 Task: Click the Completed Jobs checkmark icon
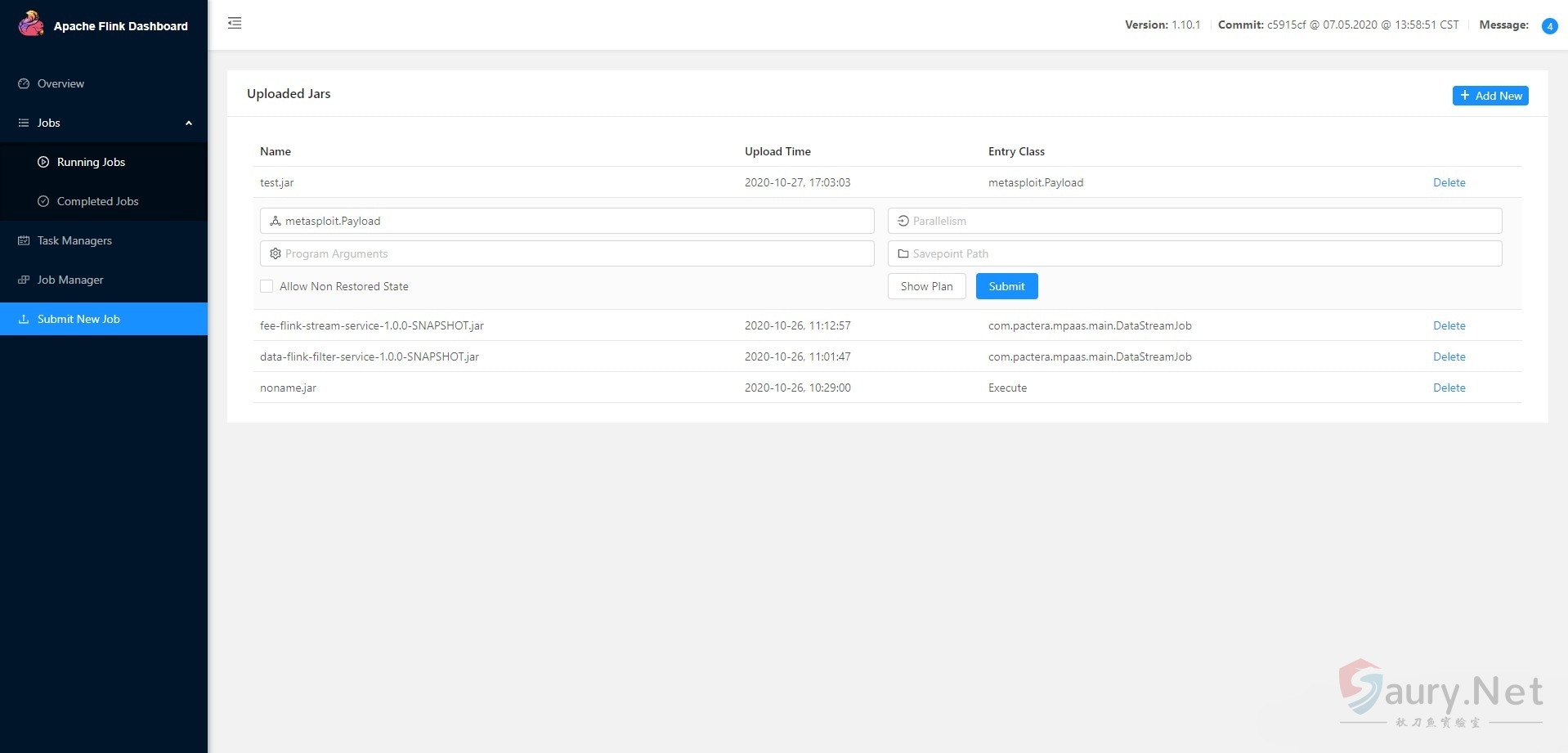point(43,201)
